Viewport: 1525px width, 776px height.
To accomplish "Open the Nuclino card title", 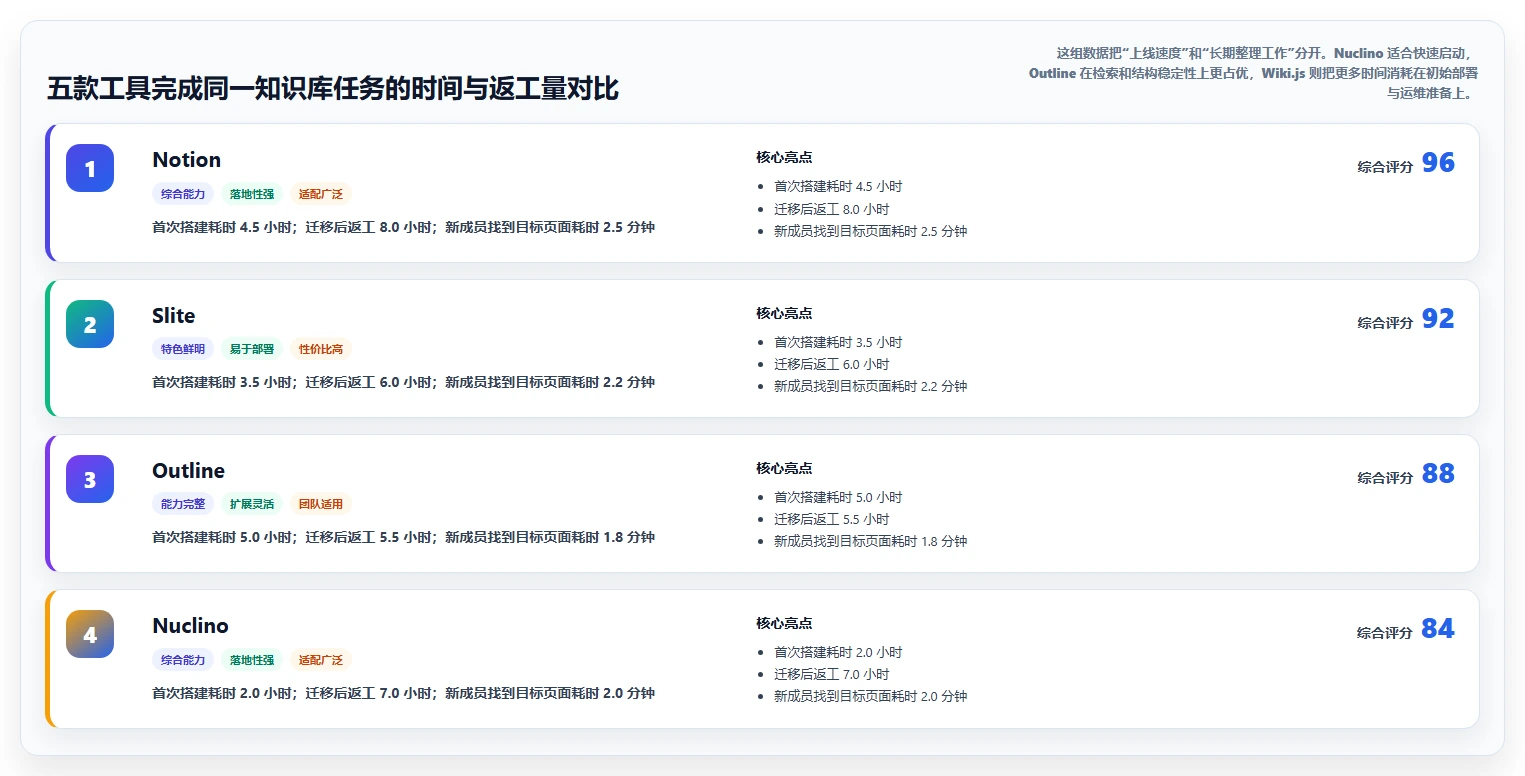I will coord(190,626).
